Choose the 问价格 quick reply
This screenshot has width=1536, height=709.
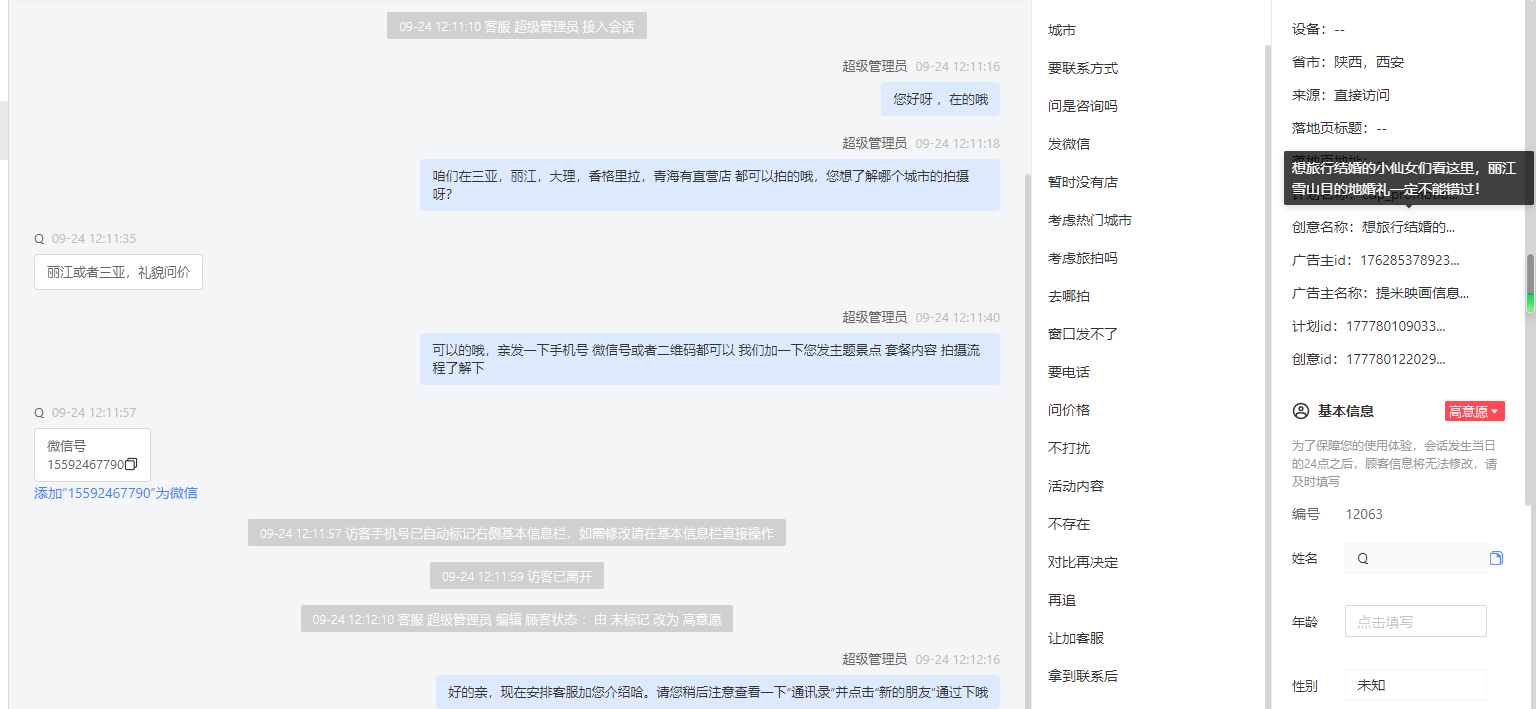1069,410
